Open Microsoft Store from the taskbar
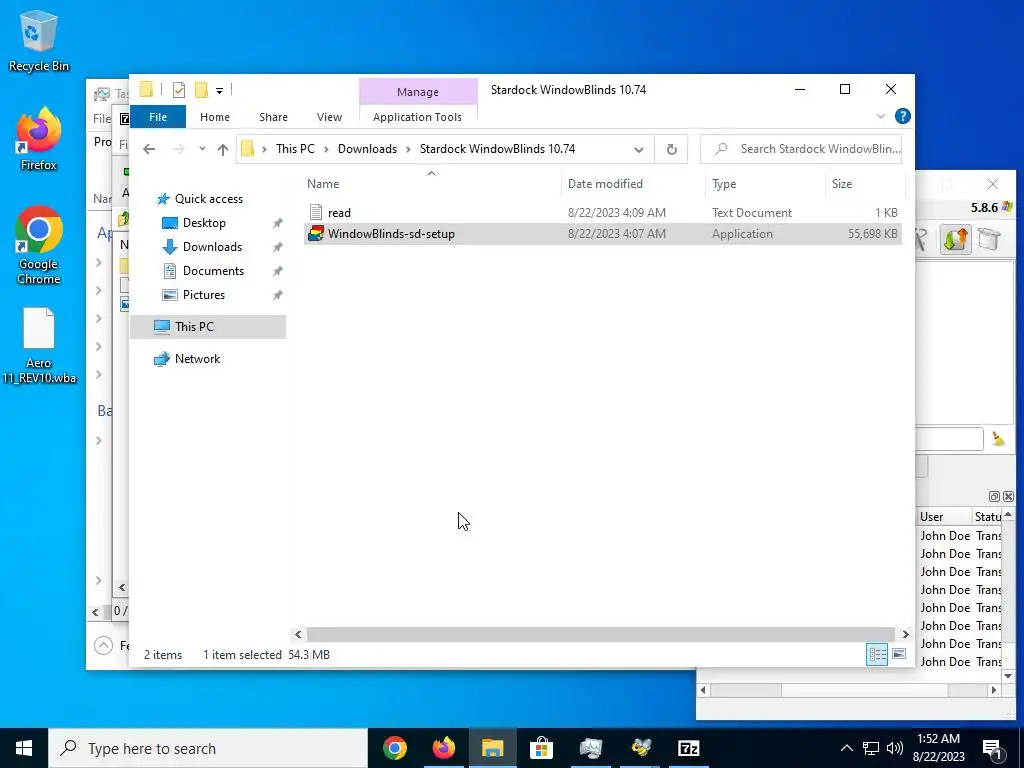 coord(541,748)
